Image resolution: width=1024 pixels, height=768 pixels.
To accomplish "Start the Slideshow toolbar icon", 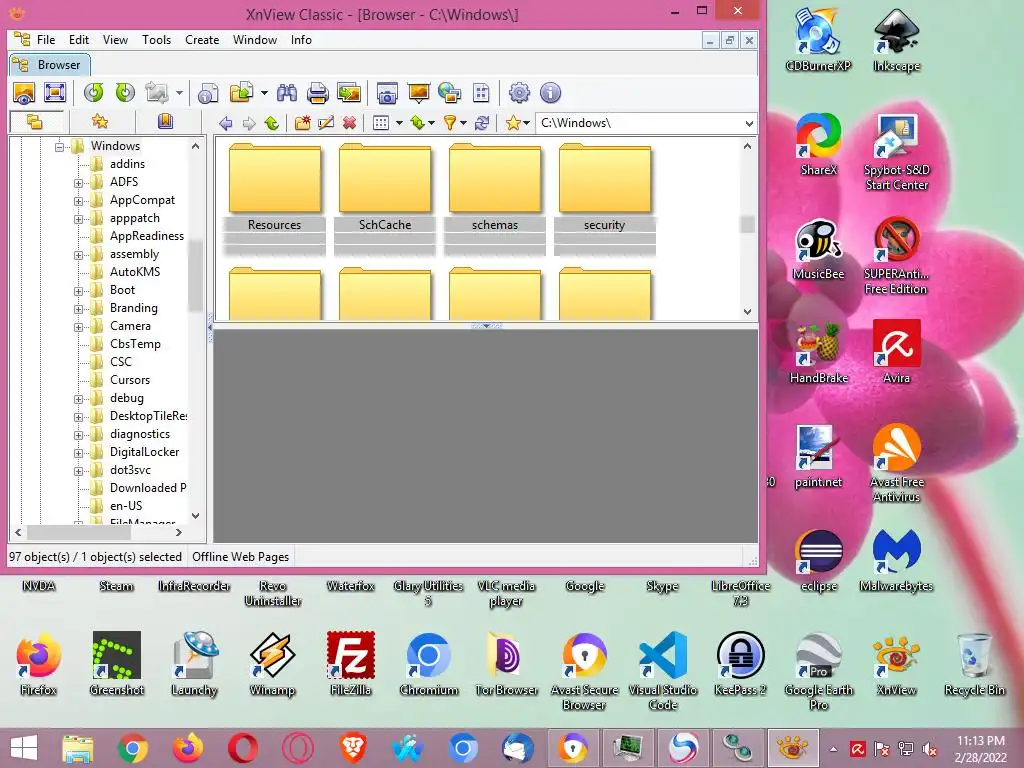I will pyautogui.click(x=418, y=93).
